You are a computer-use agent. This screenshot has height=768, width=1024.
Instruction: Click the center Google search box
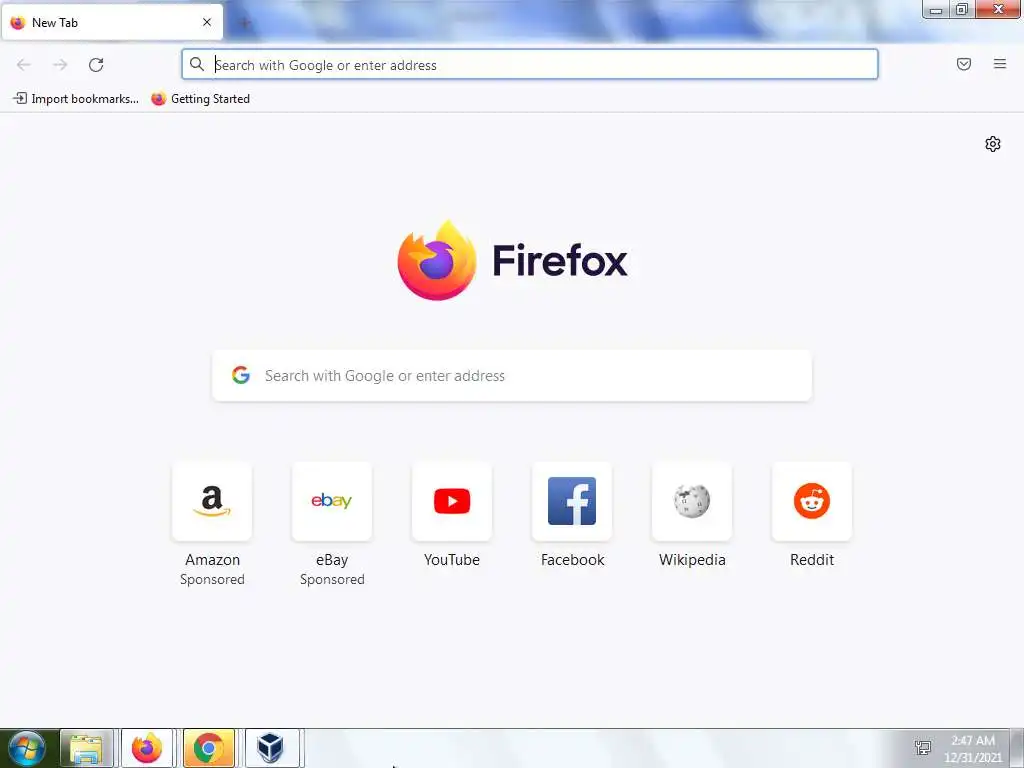click(512, 376)
